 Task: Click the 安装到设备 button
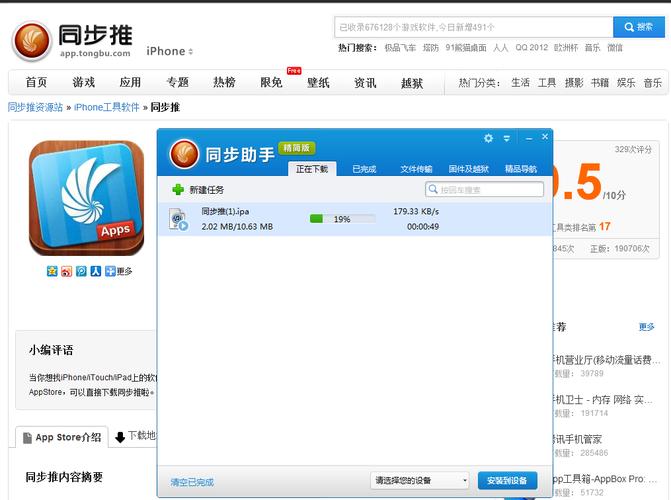(x=507, y=480)
